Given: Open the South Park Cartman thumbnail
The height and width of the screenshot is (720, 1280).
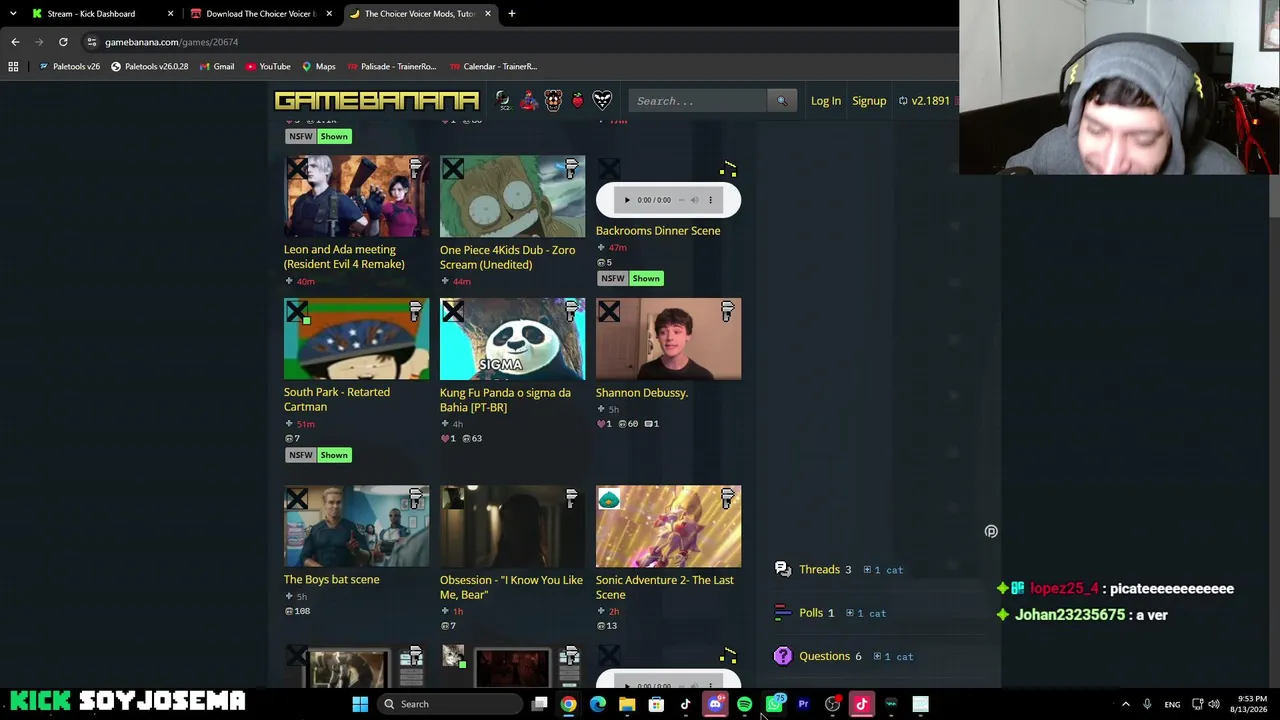Looking at the screenshot, I should [x=357, y=339].
